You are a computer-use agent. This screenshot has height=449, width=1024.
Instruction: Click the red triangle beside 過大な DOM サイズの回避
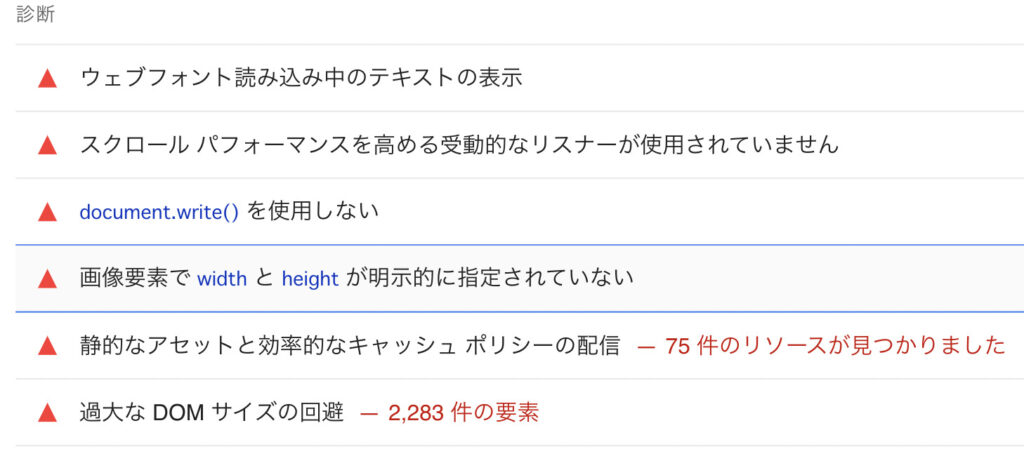tap(47, 413)
